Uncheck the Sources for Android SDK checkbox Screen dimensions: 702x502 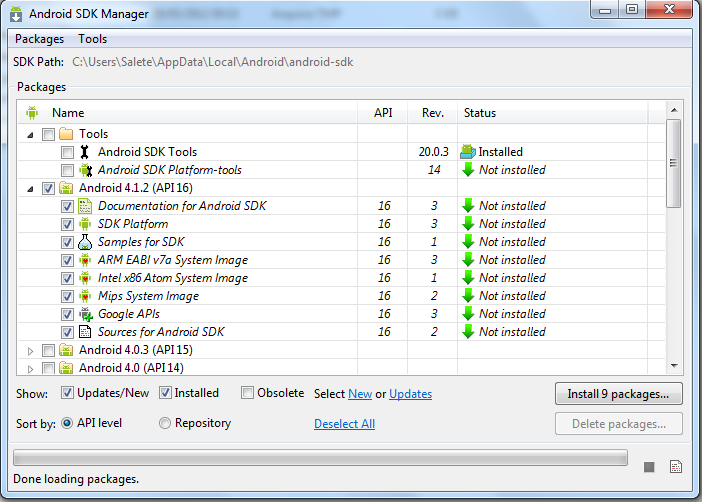[67, 332]
